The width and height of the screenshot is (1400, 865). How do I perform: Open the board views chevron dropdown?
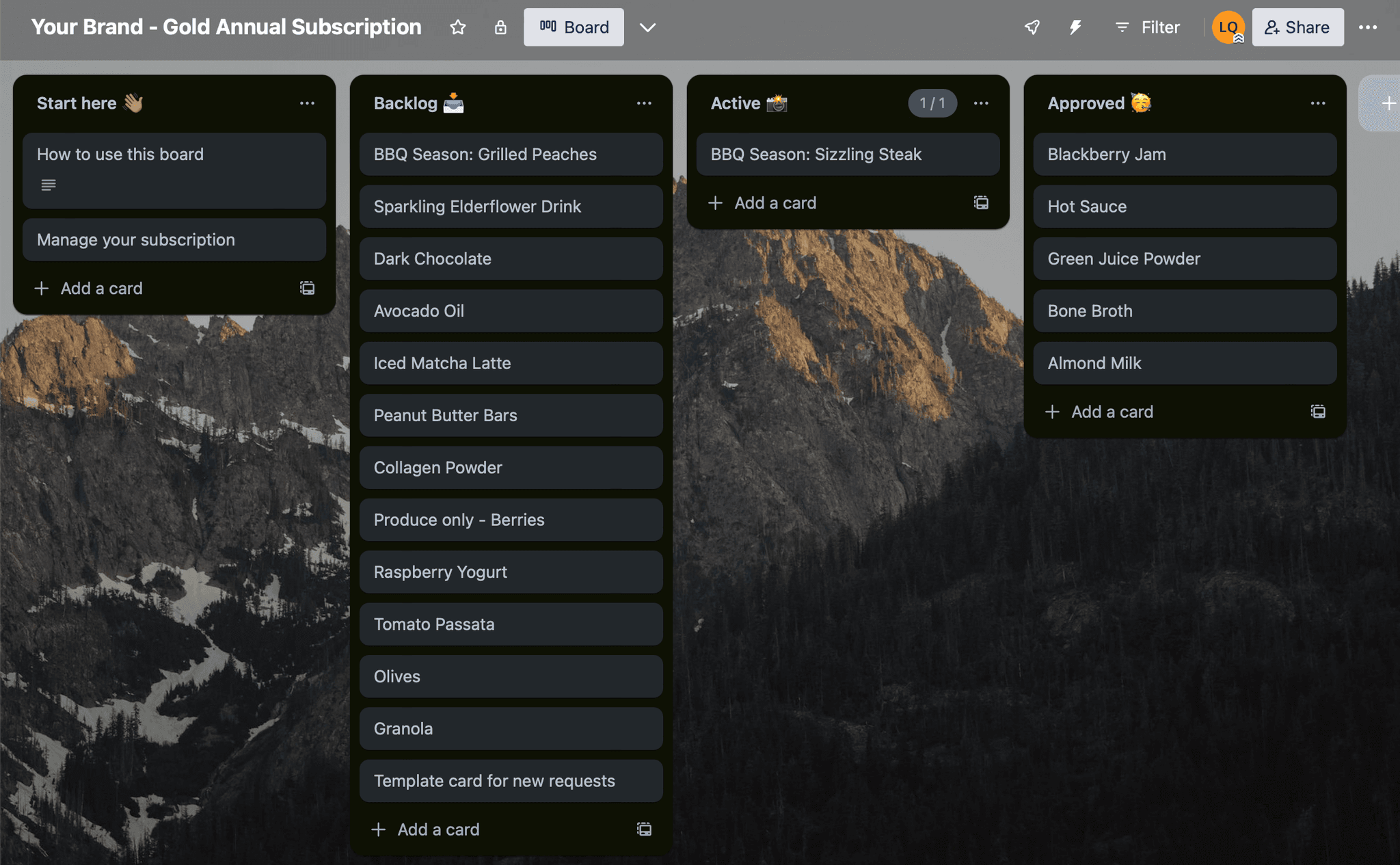(x=647, y=27)
